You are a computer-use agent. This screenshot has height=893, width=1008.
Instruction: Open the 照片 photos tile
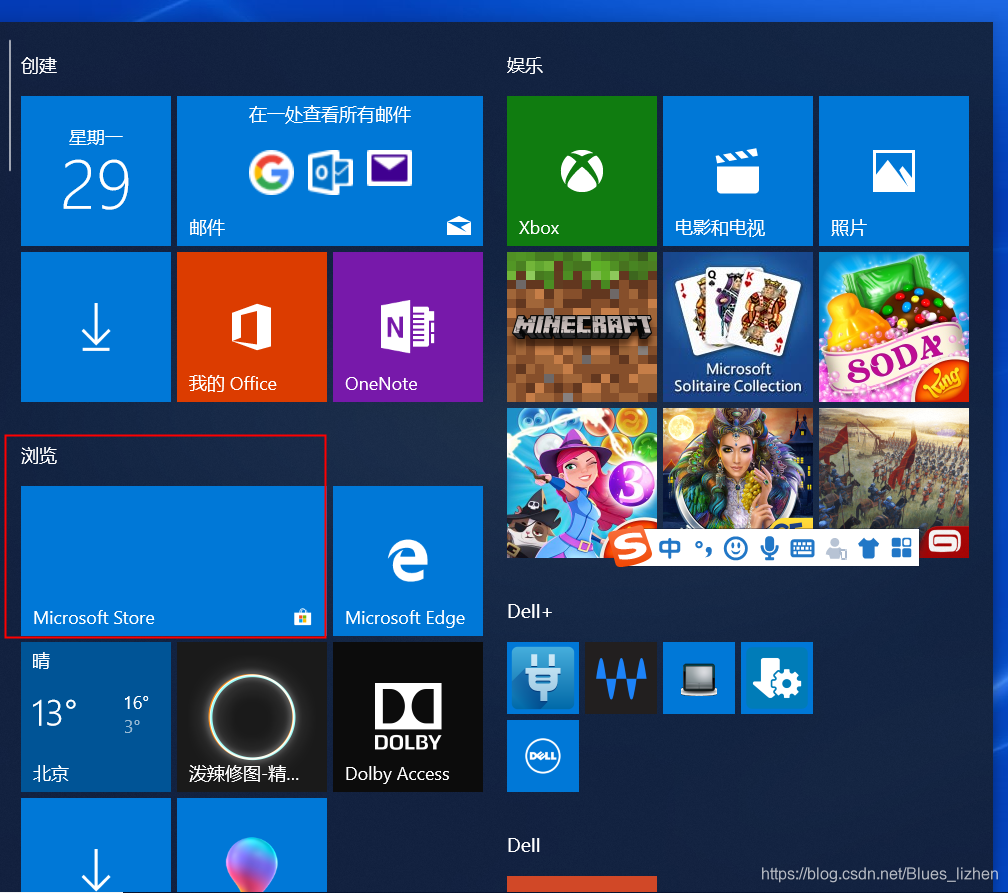(x=894, y=170)
